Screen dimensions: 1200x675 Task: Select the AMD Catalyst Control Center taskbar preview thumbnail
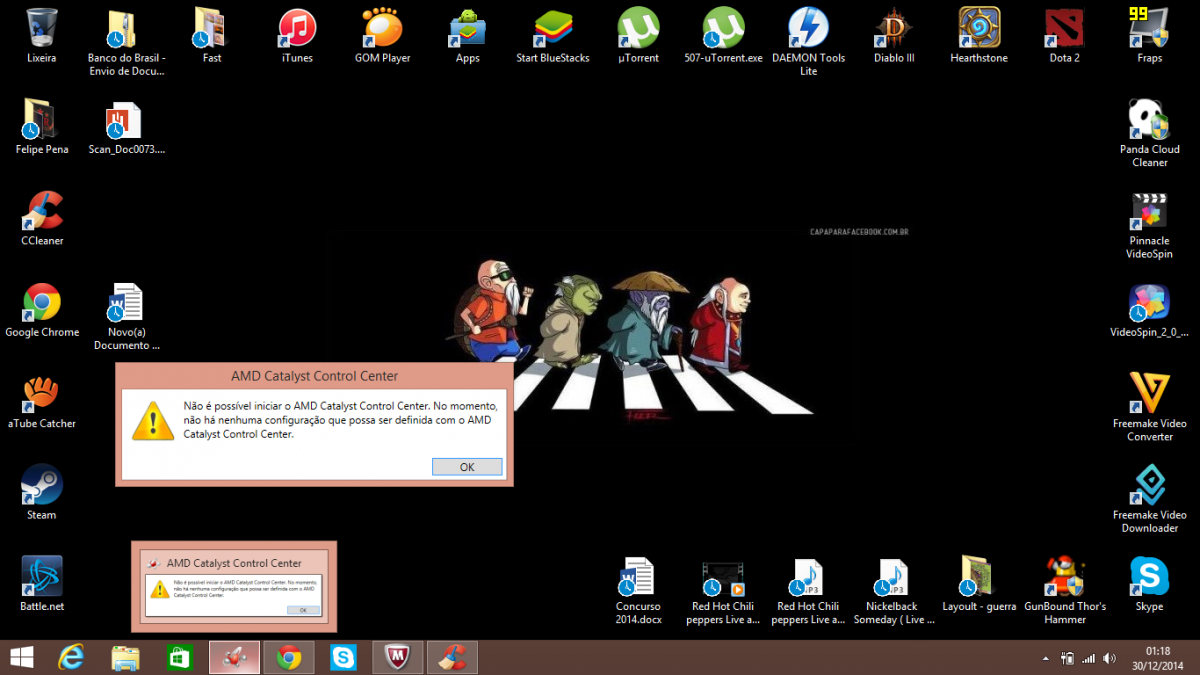click(x=234, y=586)
